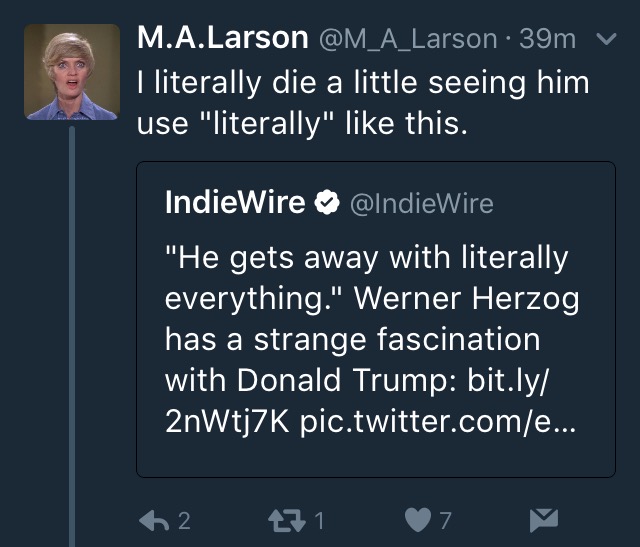
Task: Click the @M_A_Larson handle
Action: click(407, 39)
